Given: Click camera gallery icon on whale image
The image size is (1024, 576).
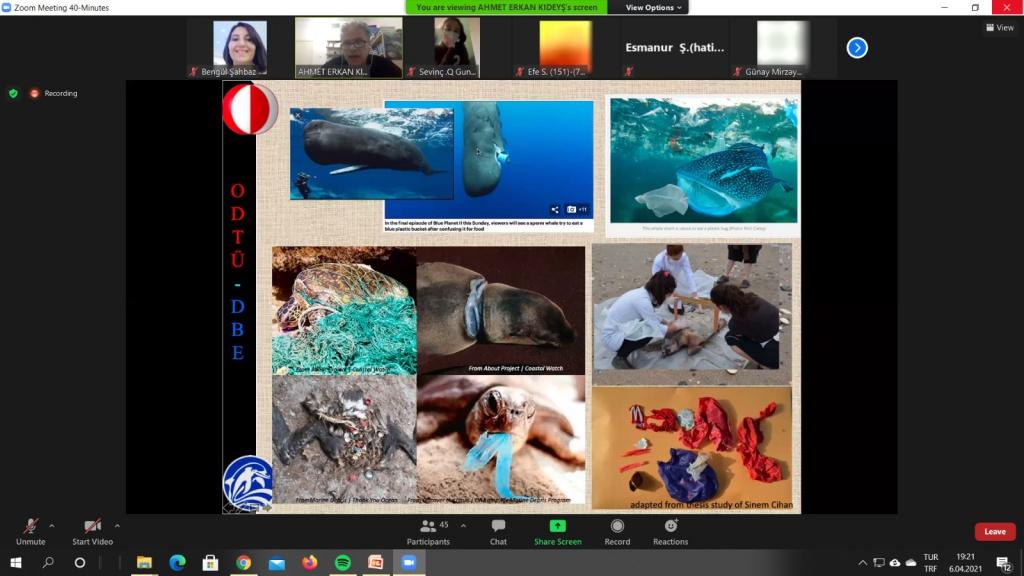Looking at the screenshot, I should click(577, 210).
